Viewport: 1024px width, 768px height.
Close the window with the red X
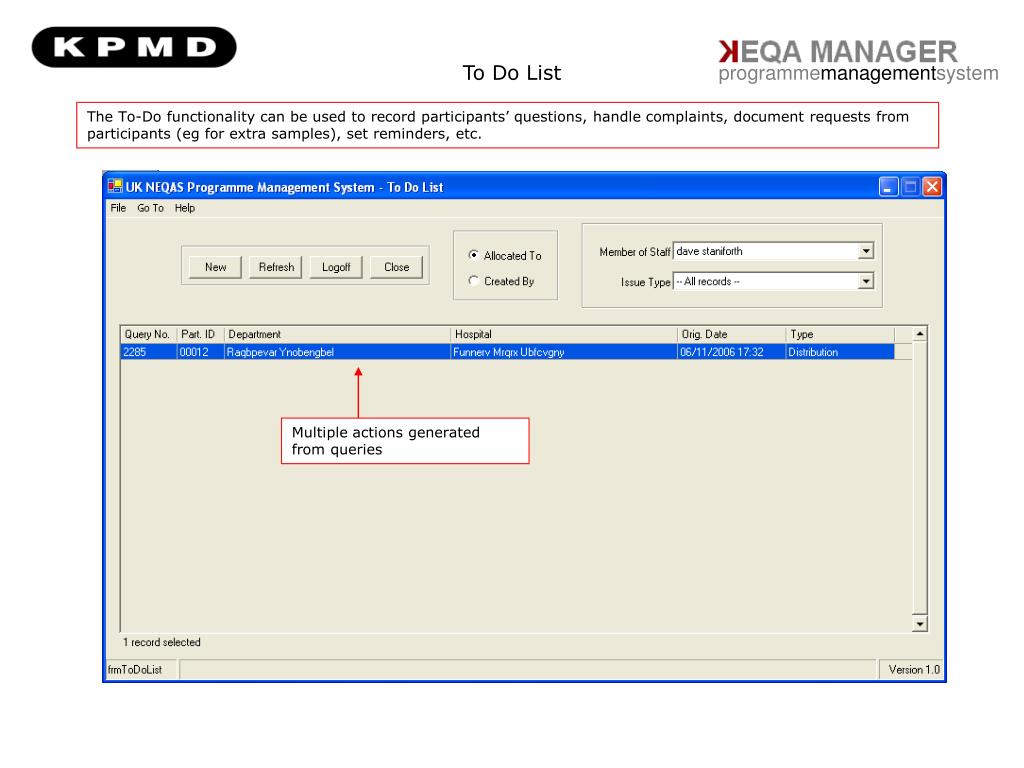tap(933, 187)
